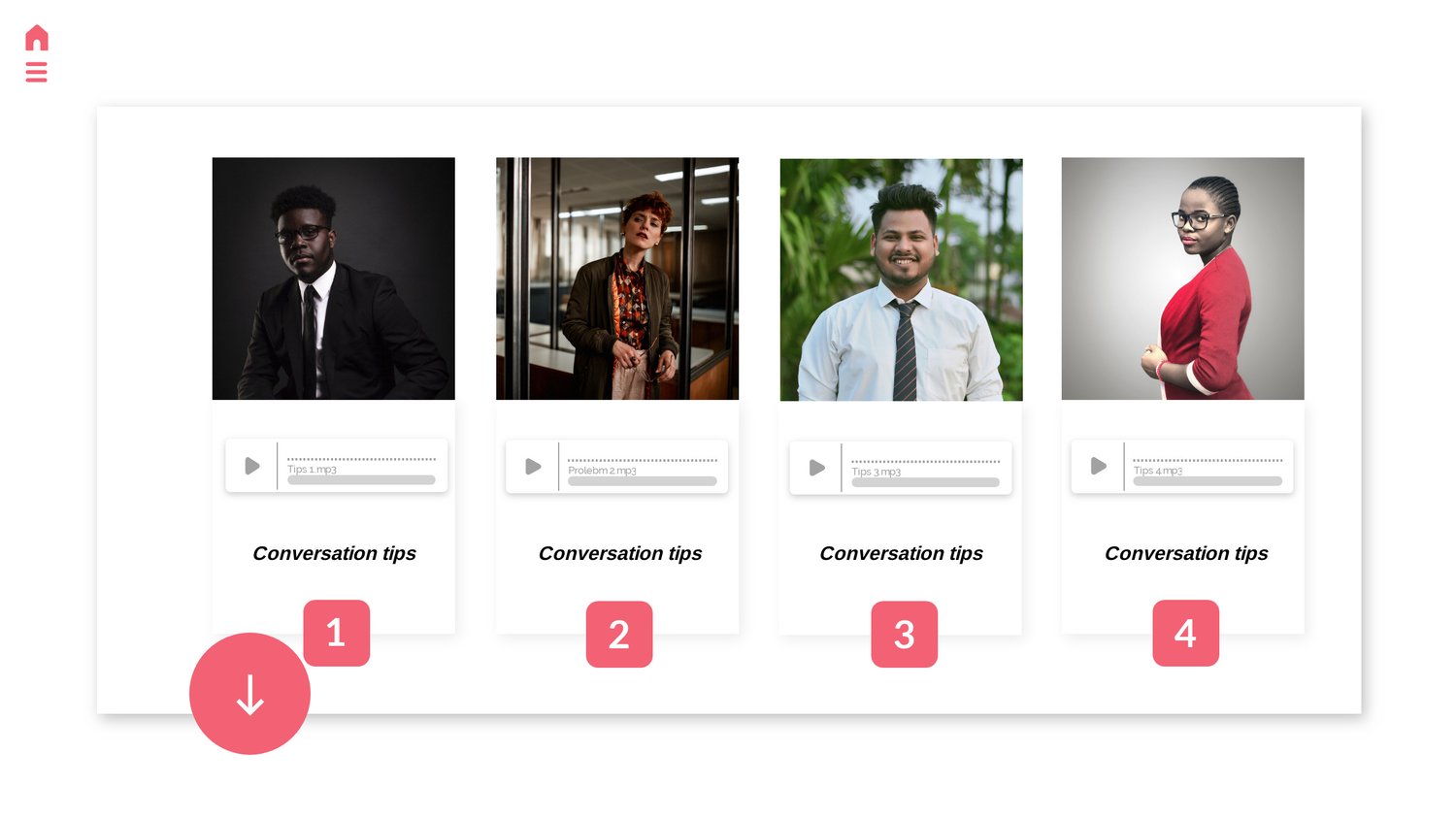The width and height of the screenshot is (1456, 818).
Task: Play the Tips 3.mp3 audio
Action: click(817, 468)
